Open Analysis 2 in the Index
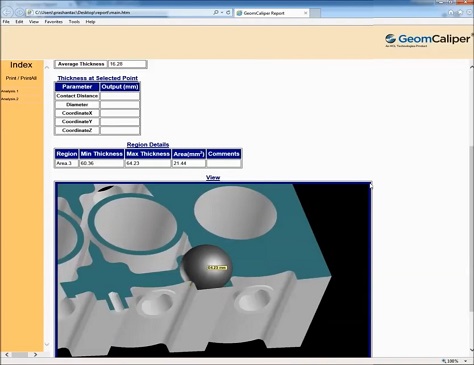Image resolution: width=474 pixels, height=365 pixels. click(10, 99)
